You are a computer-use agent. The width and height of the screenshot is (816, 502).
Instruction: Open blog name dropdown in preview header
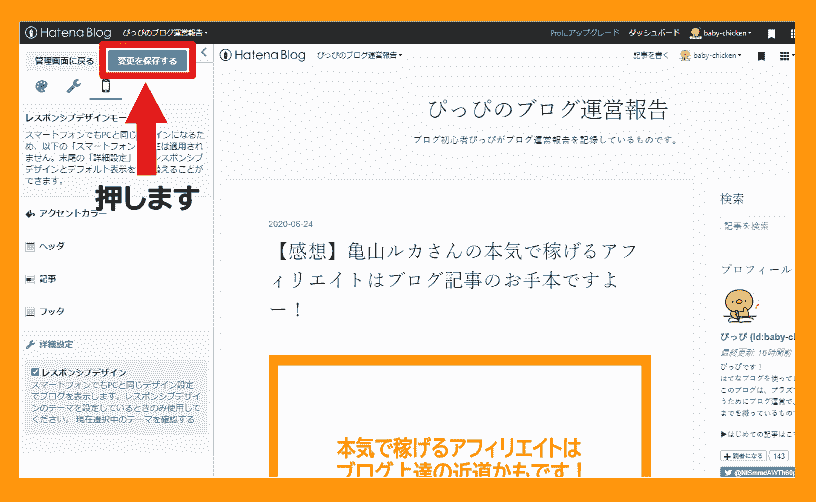pyautogui.click(x=359, y=55)
